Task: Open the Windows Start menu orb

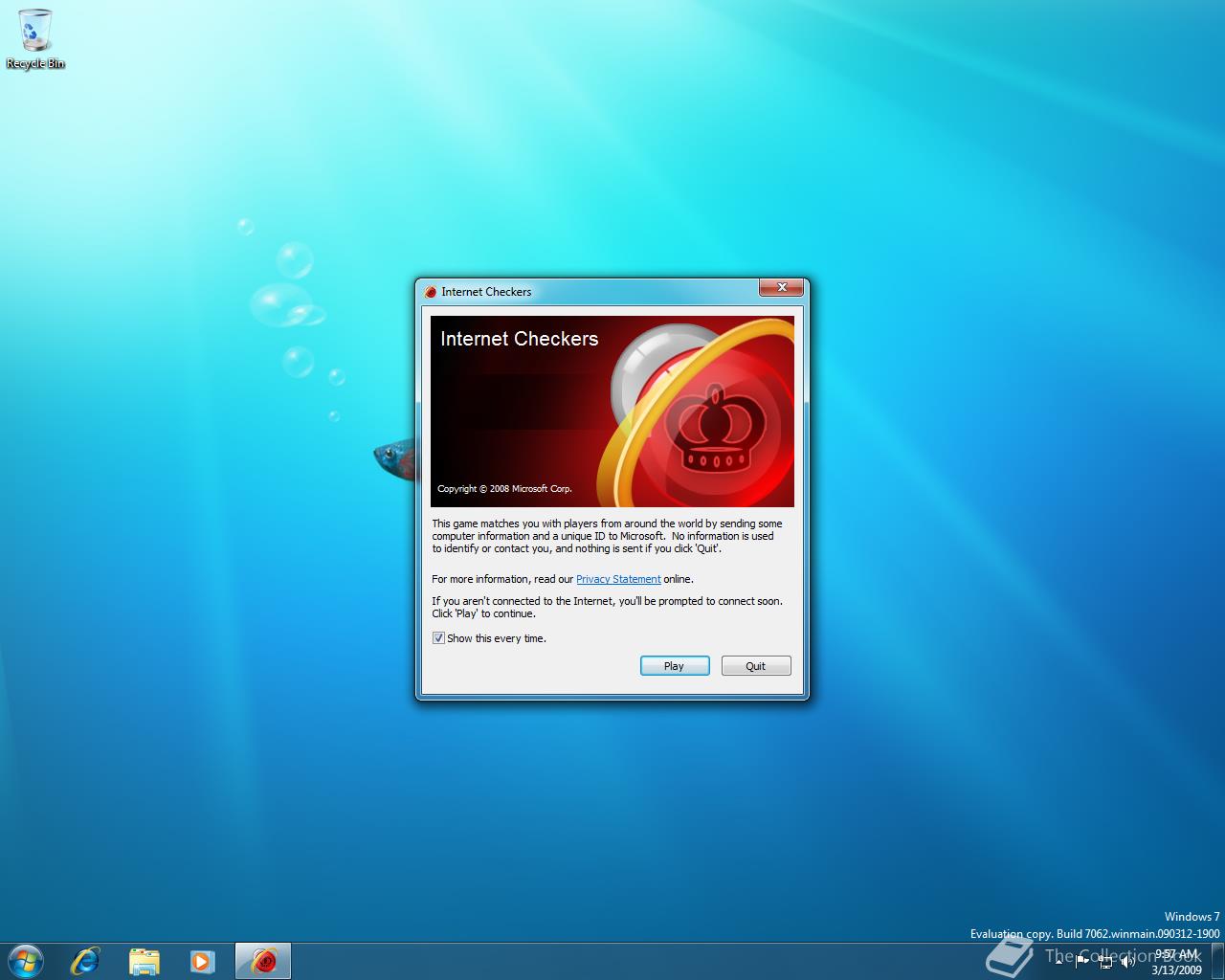Action: [25, 960]
